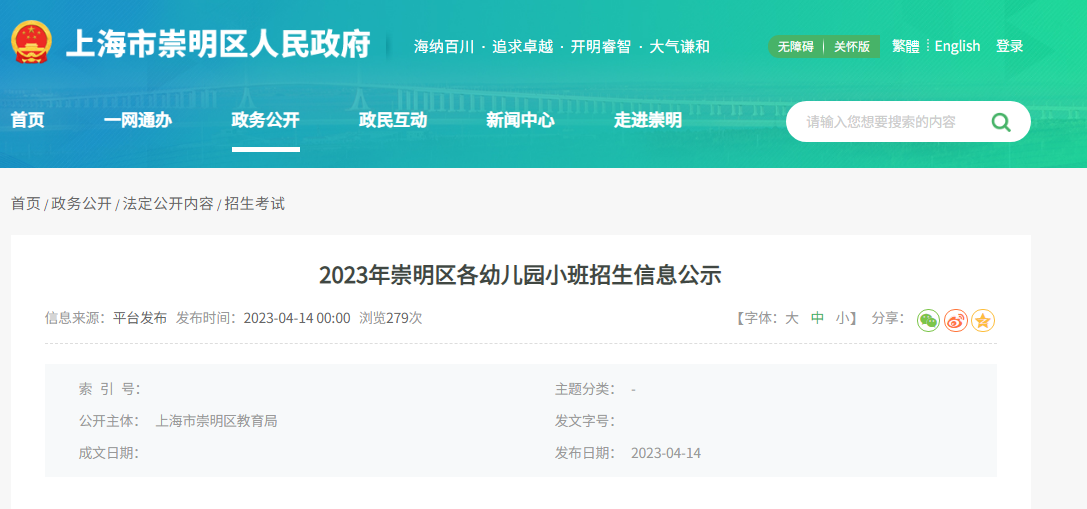The height and width of the screenshot is (509, 1087).
Task: Set font size to 中
Action: pos(818,318)
